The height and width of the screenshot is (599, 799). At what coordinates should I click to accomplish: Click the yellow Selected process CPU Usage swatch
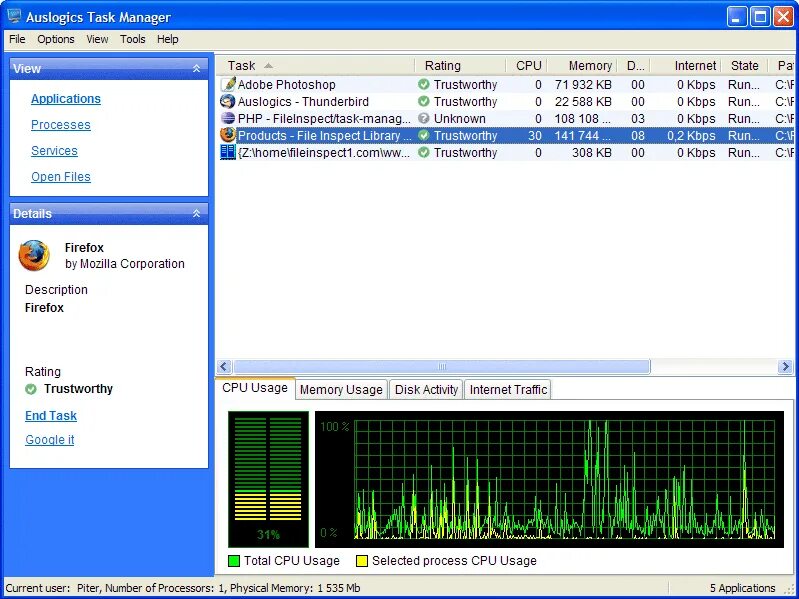point(362,561)
